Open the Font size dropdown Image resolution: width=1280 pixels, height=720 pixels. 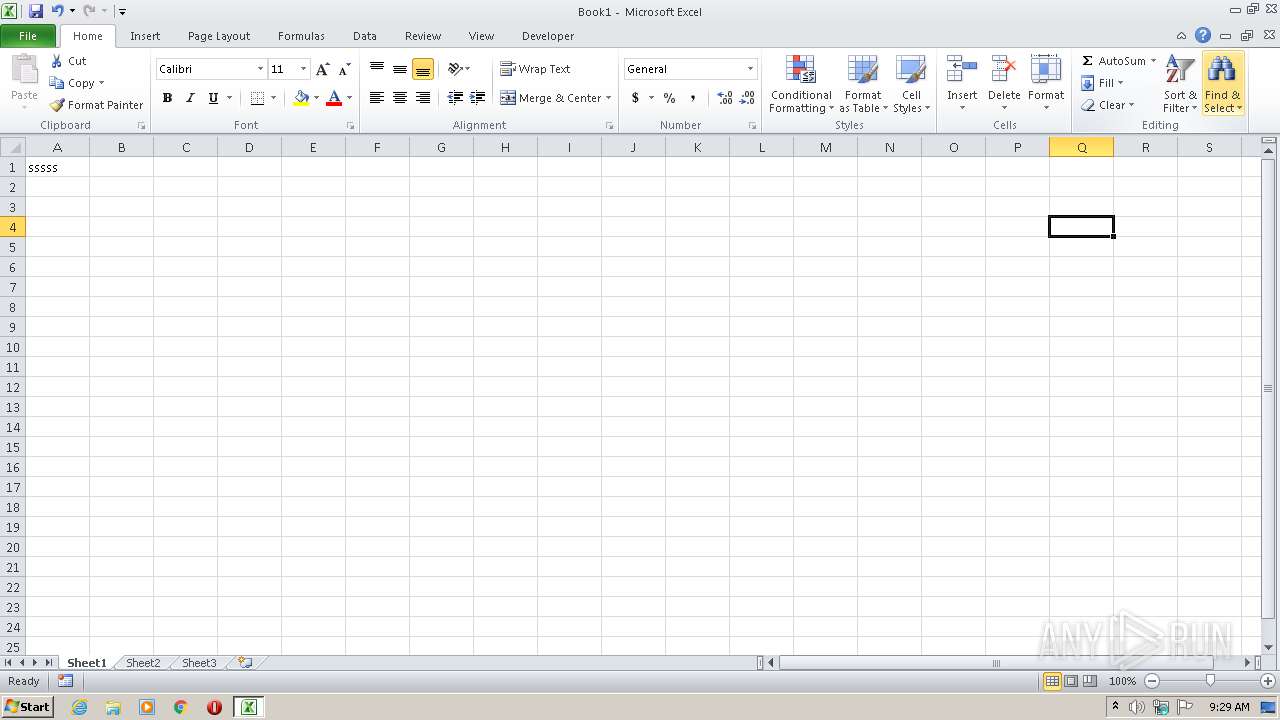(x=303, y=69)
